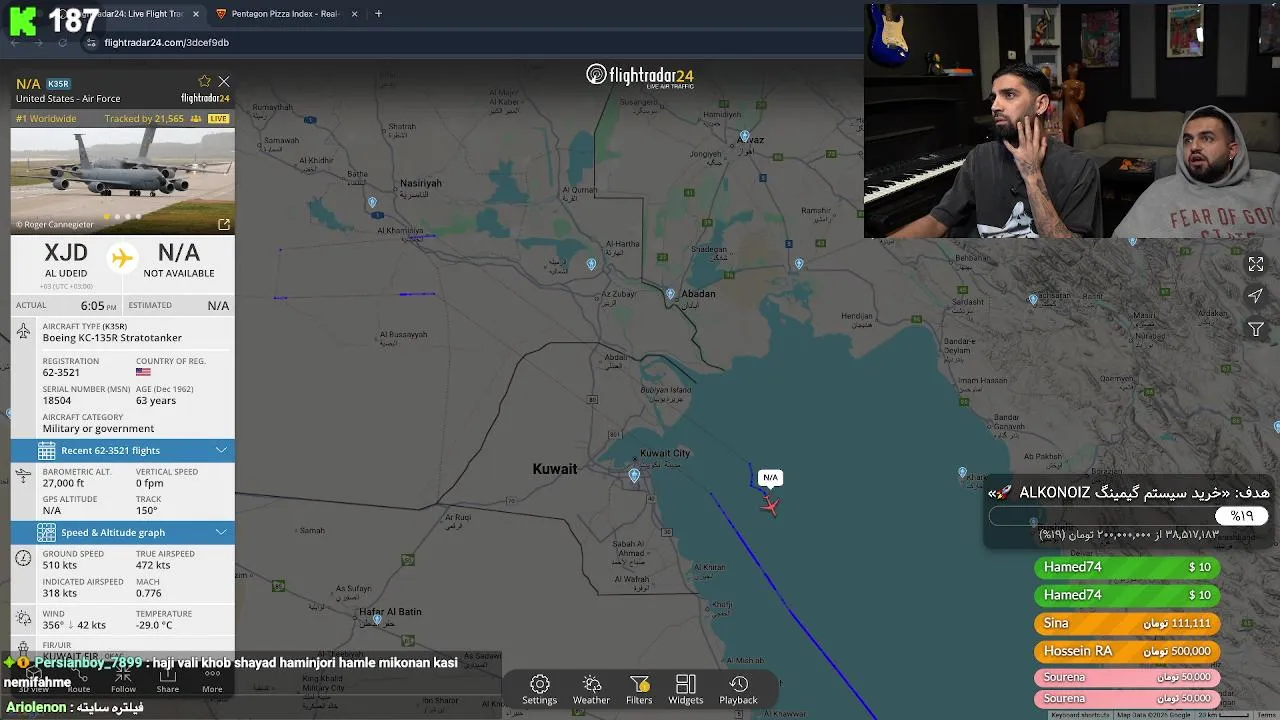Click the my-location arrow icon
This screenshot has width=1280, height=720.
[x=1256, y=296]
